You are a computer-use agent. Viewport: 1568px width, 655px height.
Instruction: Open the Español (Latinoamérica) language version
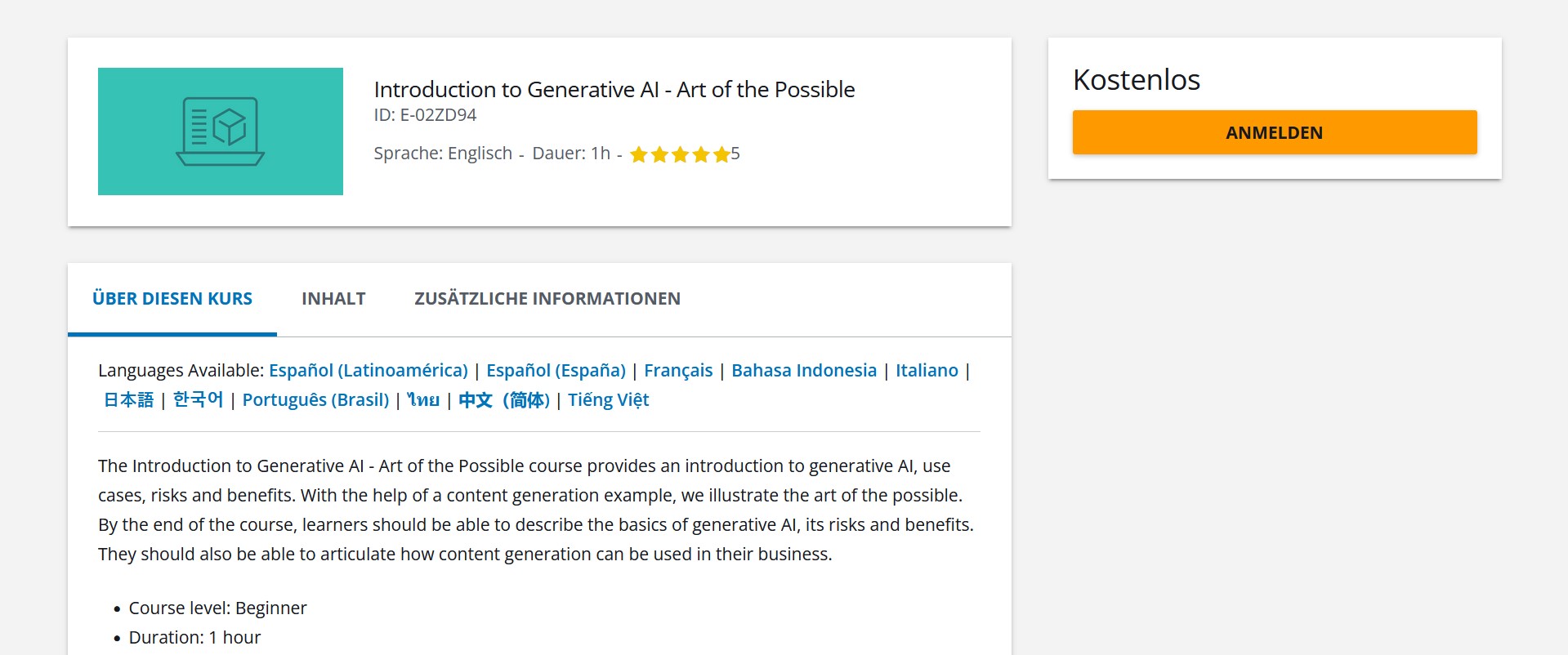[x=368, y=370]
